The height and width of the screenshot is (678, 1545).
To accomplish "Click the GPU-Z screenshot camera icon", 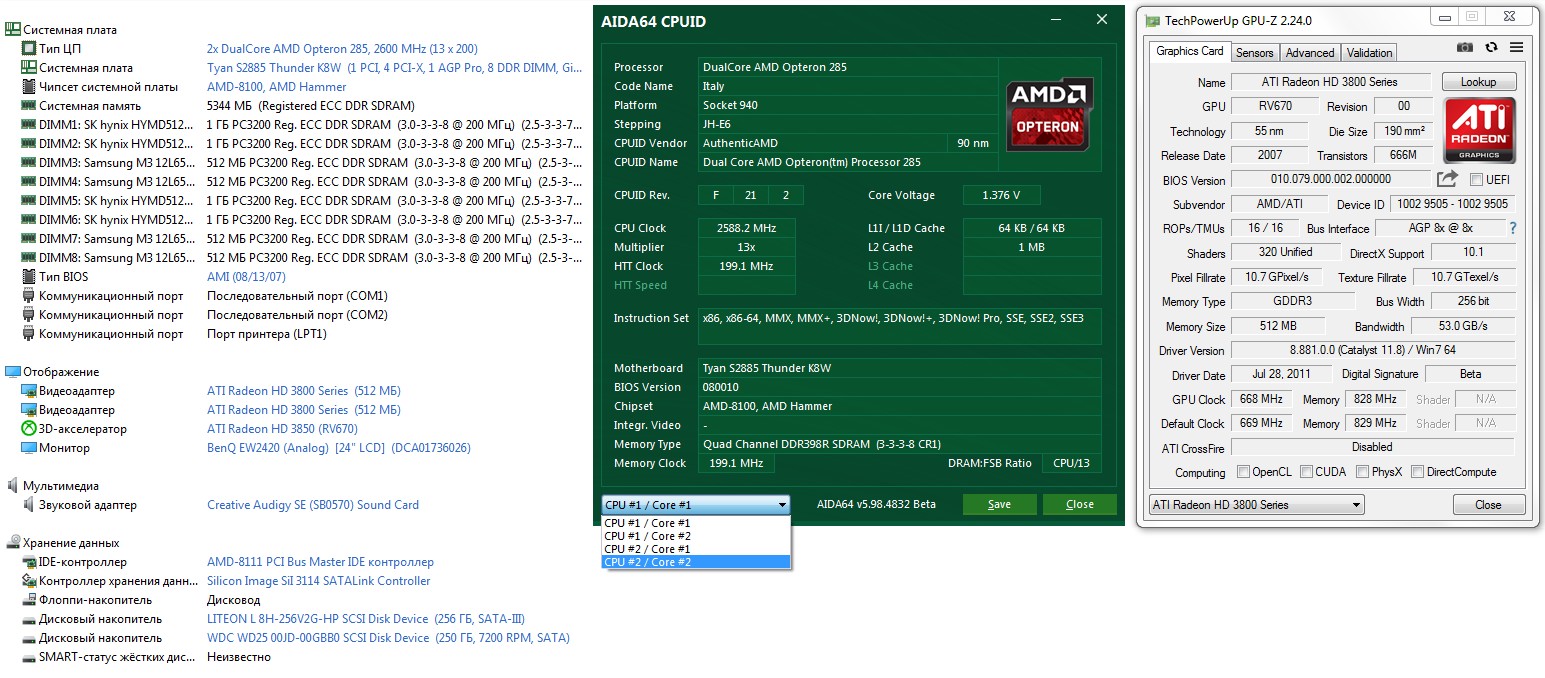I will pyautogui.click(x=1465, y=47).
